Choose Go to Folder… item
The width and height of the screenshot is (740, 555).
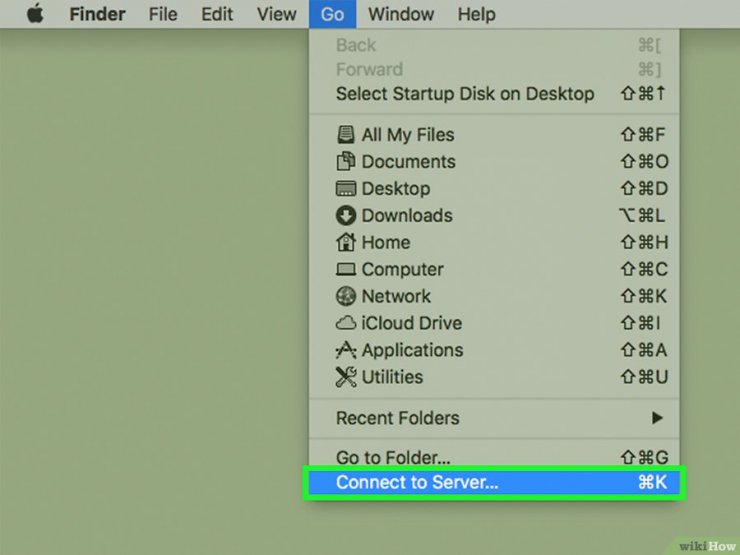pos(495,457)
